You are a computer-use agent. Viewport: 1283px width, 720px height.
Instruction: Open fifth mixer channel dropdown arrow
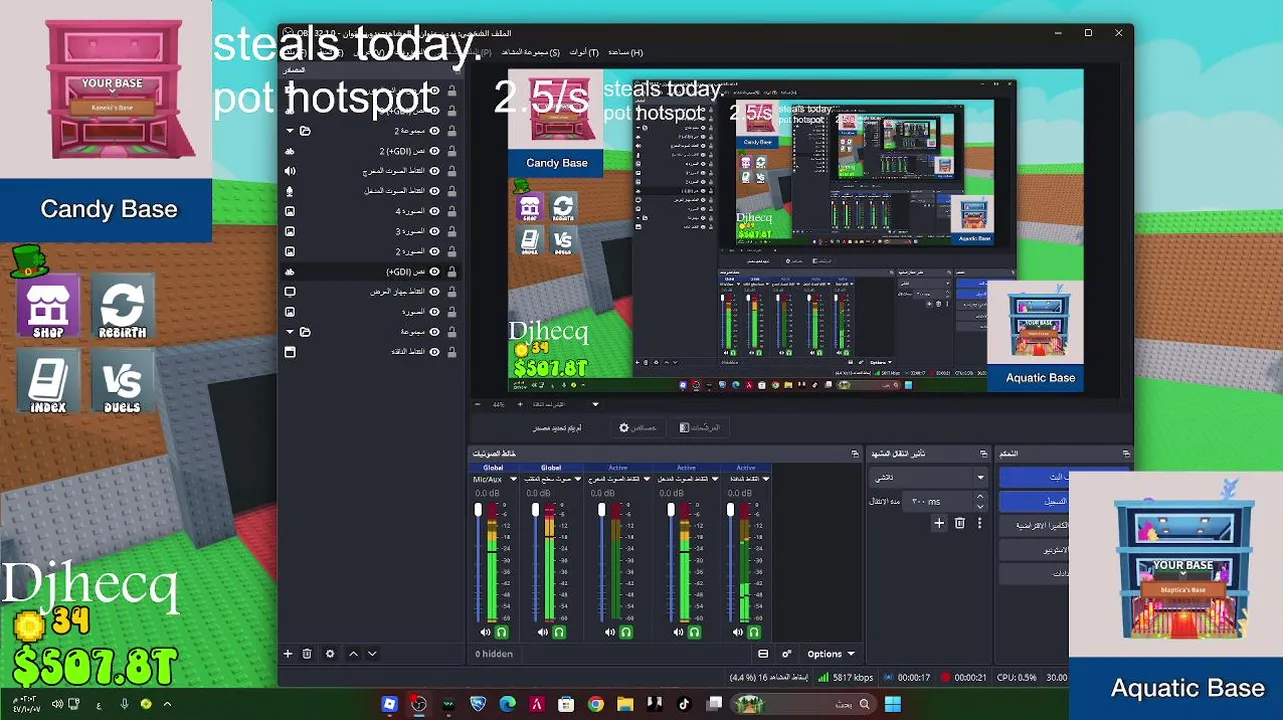(x=766, y=479)
